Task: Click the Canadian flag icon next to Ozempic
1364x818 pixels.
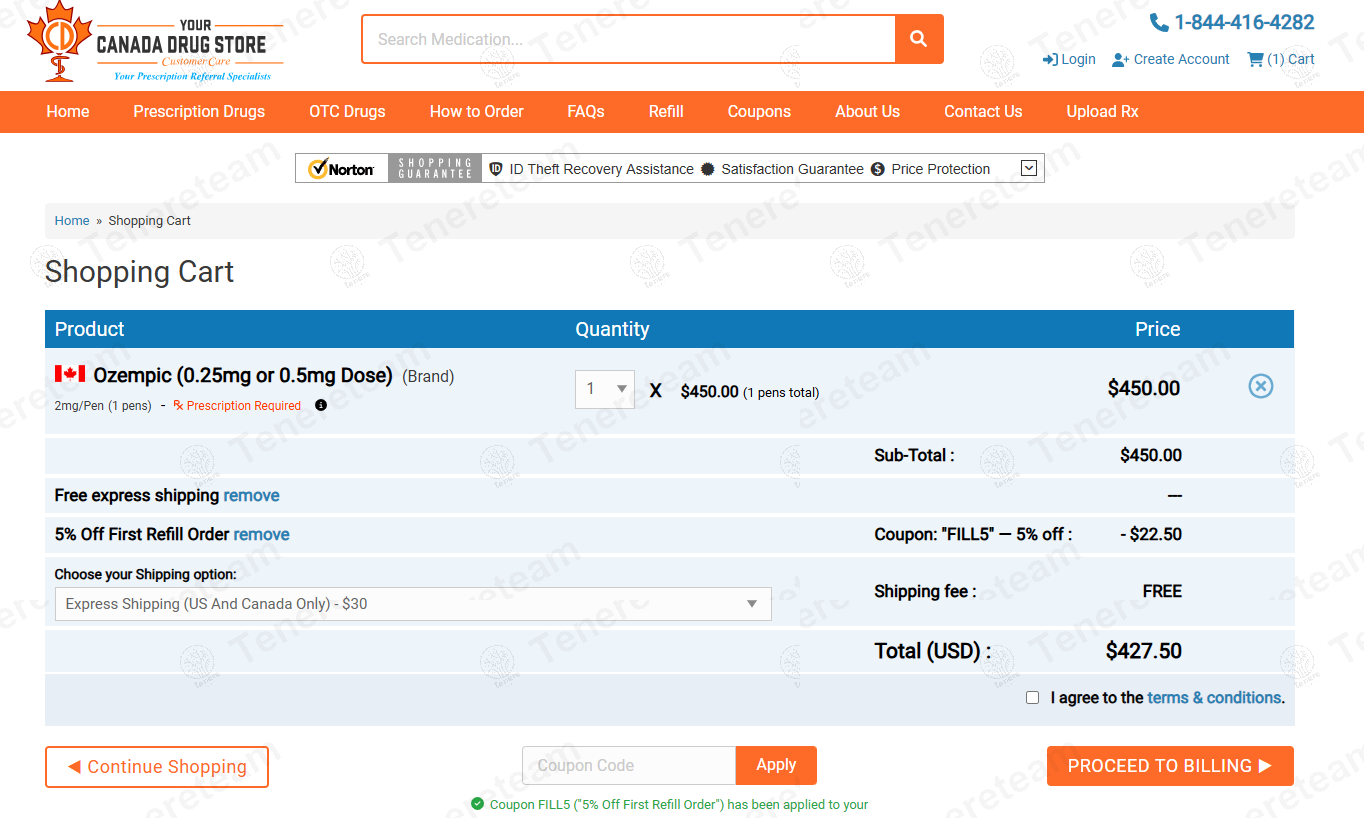Action: [x=70, y=374]
